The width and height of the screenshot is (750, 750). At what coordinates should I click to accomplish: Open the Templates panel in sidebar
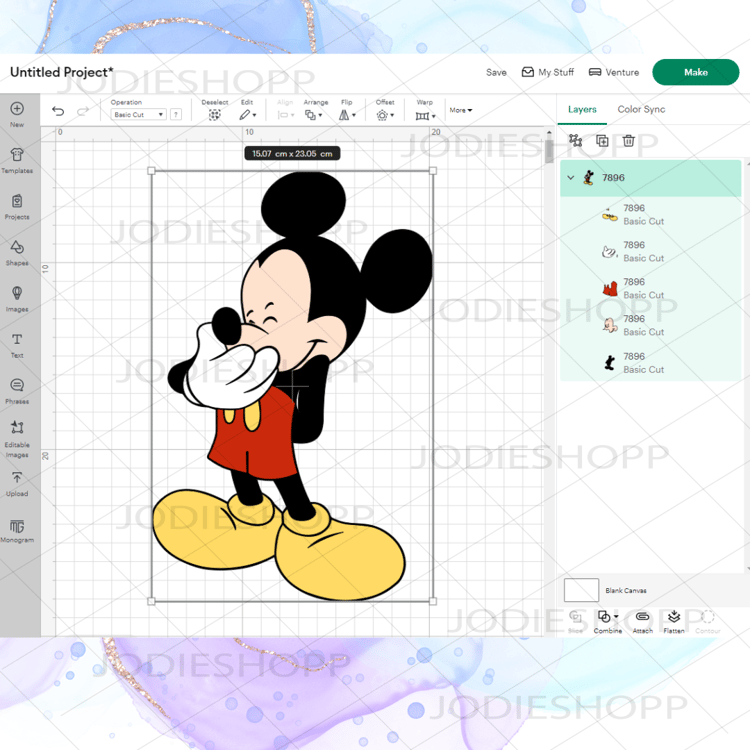(x=17, y=161)
